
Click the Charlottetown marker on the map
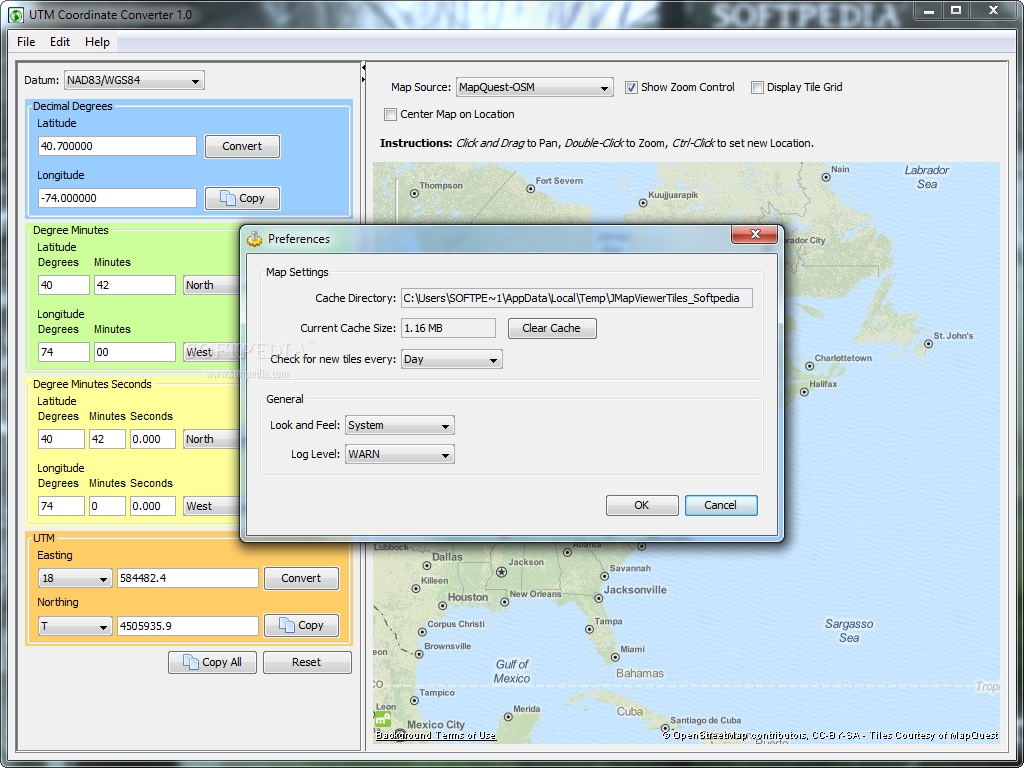coord(809,366)
